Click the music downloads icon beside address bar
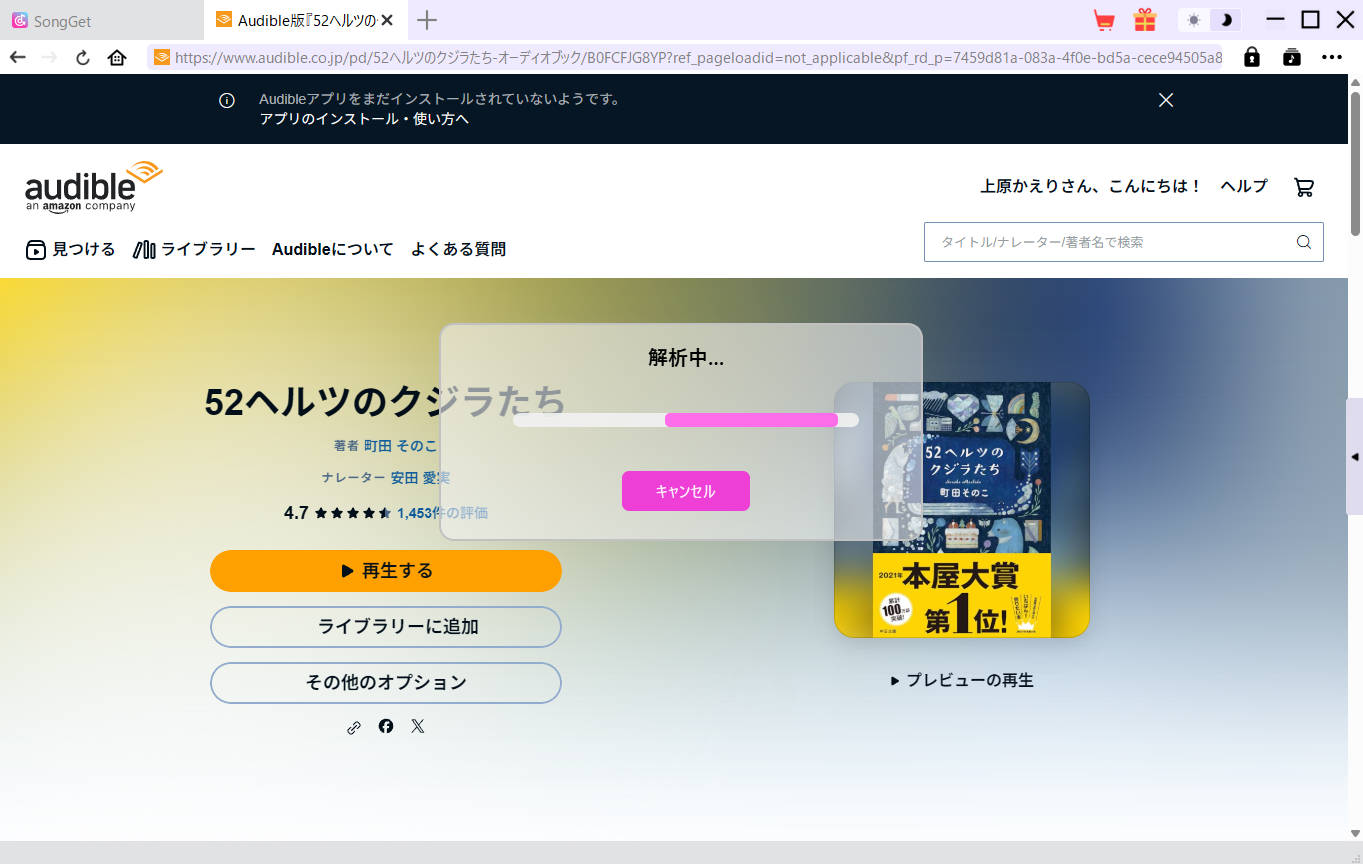 coord(1291,57)
